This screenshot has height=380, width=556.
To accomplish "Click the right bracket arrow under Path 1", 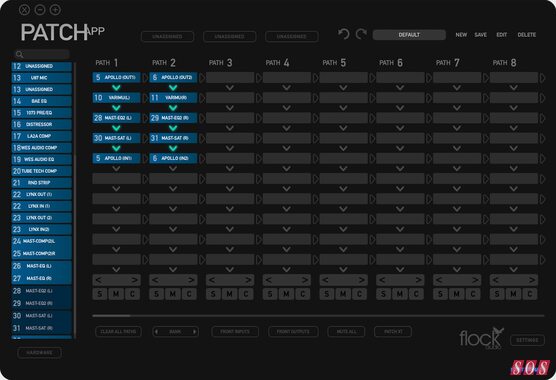I will tap(134, 280).
